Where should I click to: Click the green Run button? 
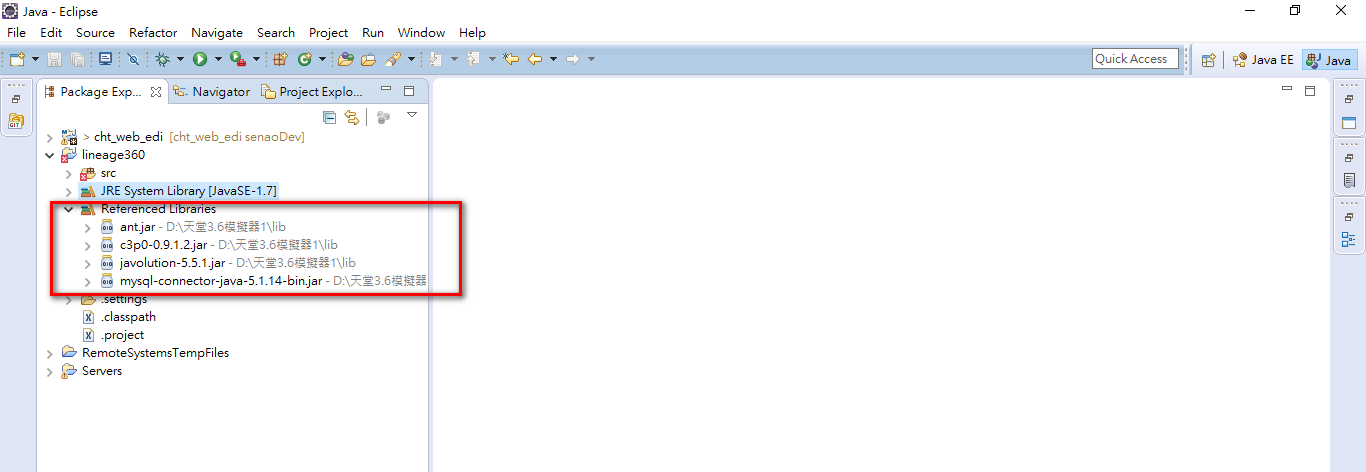tap(200, 59)
